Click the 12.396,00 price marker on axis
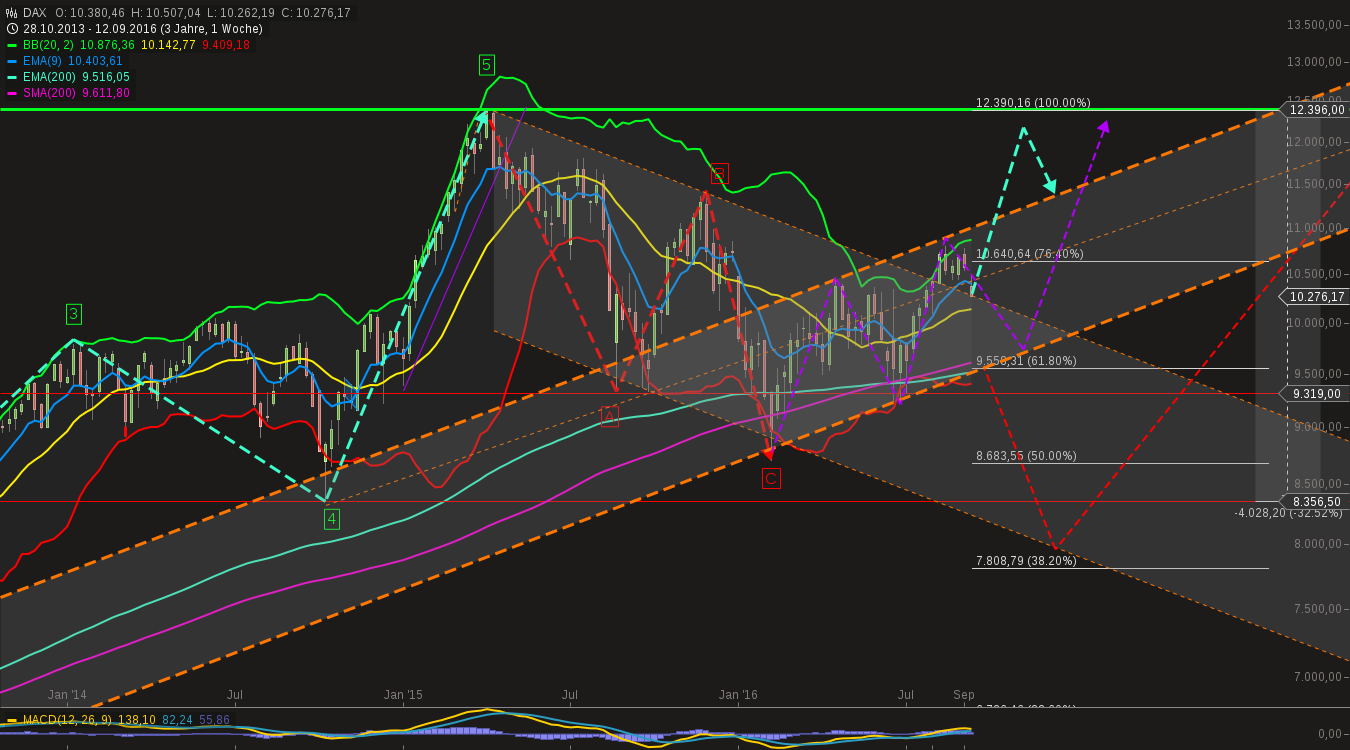The height and width of the screenshot is (750, 1350). (1314, 110)
